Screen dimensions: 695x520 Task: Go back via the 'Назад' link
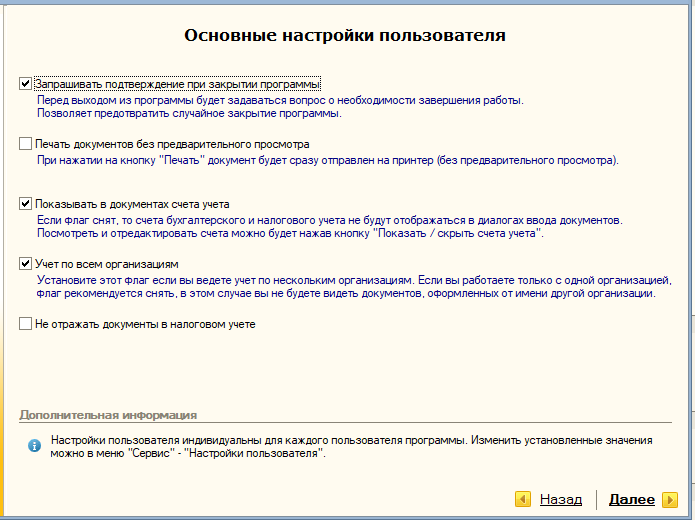561,500
